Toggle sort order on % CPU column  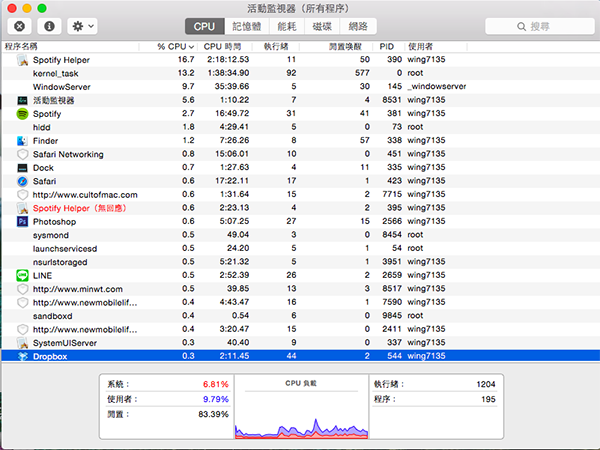(168, 47)
